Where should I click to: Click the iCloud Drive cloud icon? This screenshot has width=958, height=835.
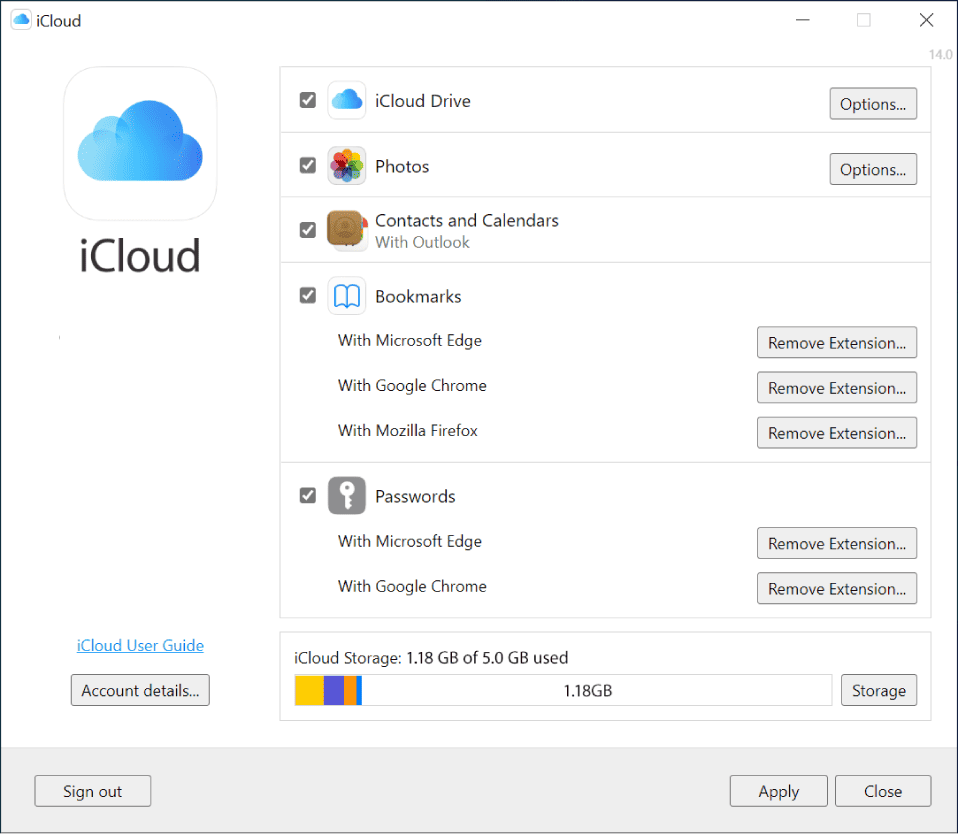coord(346,100)
